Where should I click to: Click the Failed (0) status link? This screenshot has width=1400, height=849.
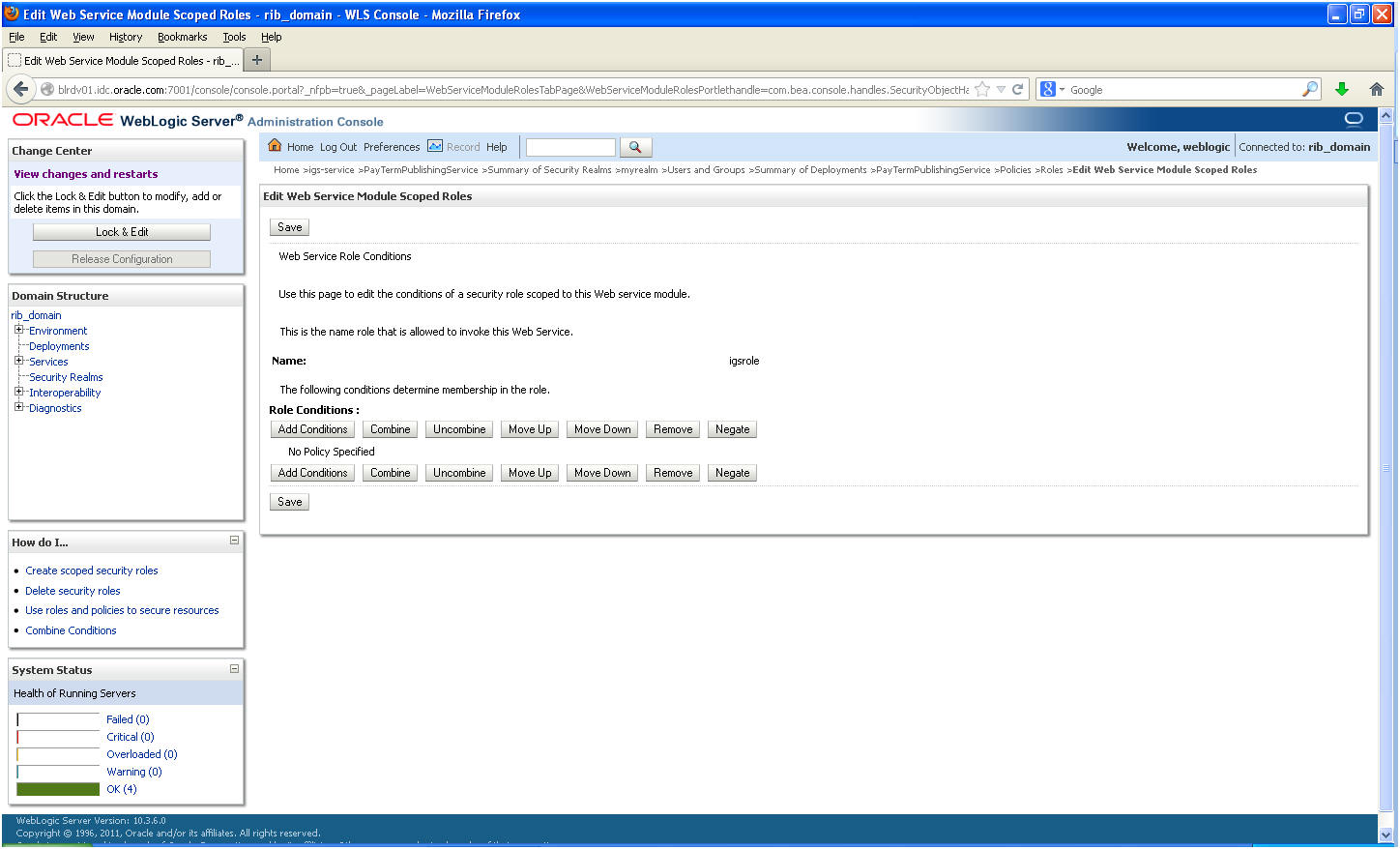tap(128, 719)
